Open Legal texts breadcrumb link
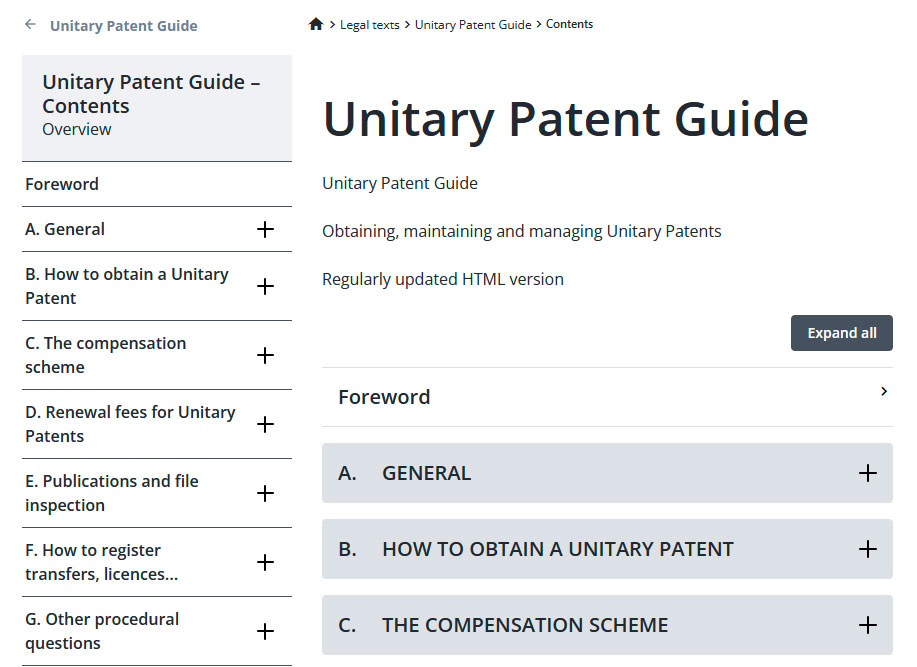 [x=369, y=25]
